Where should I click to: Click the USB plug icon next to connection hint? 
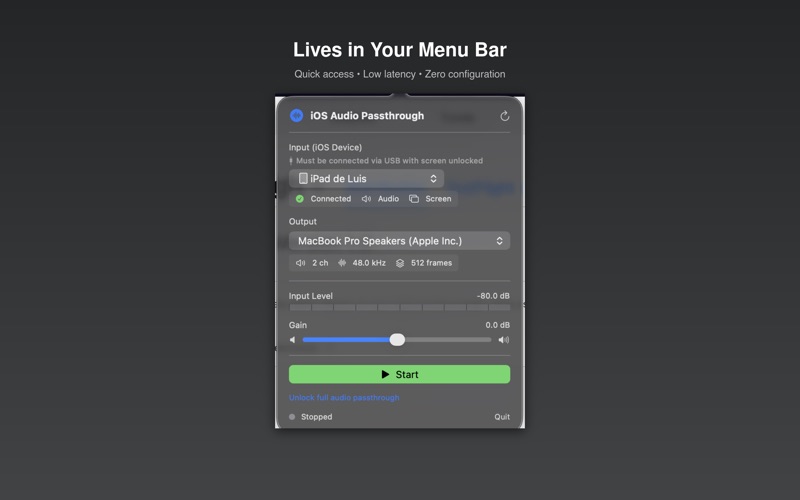tap(291, 161)
